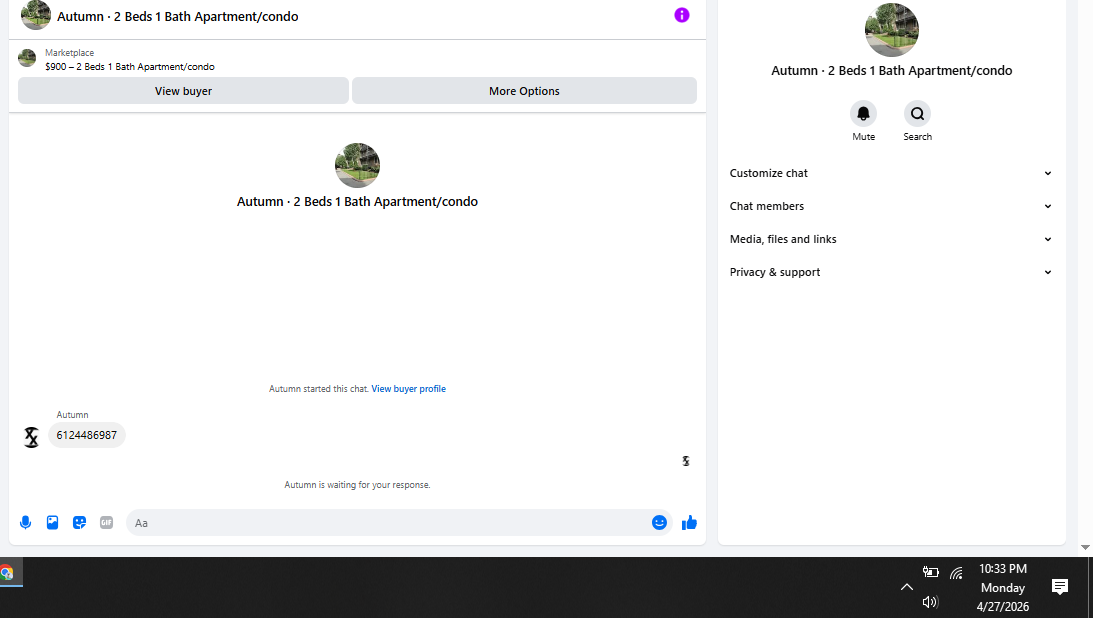Click the message bubble 6124486987
Image resolution: width=1093 pixels, height=618 pixels.
tap(86, 435)
